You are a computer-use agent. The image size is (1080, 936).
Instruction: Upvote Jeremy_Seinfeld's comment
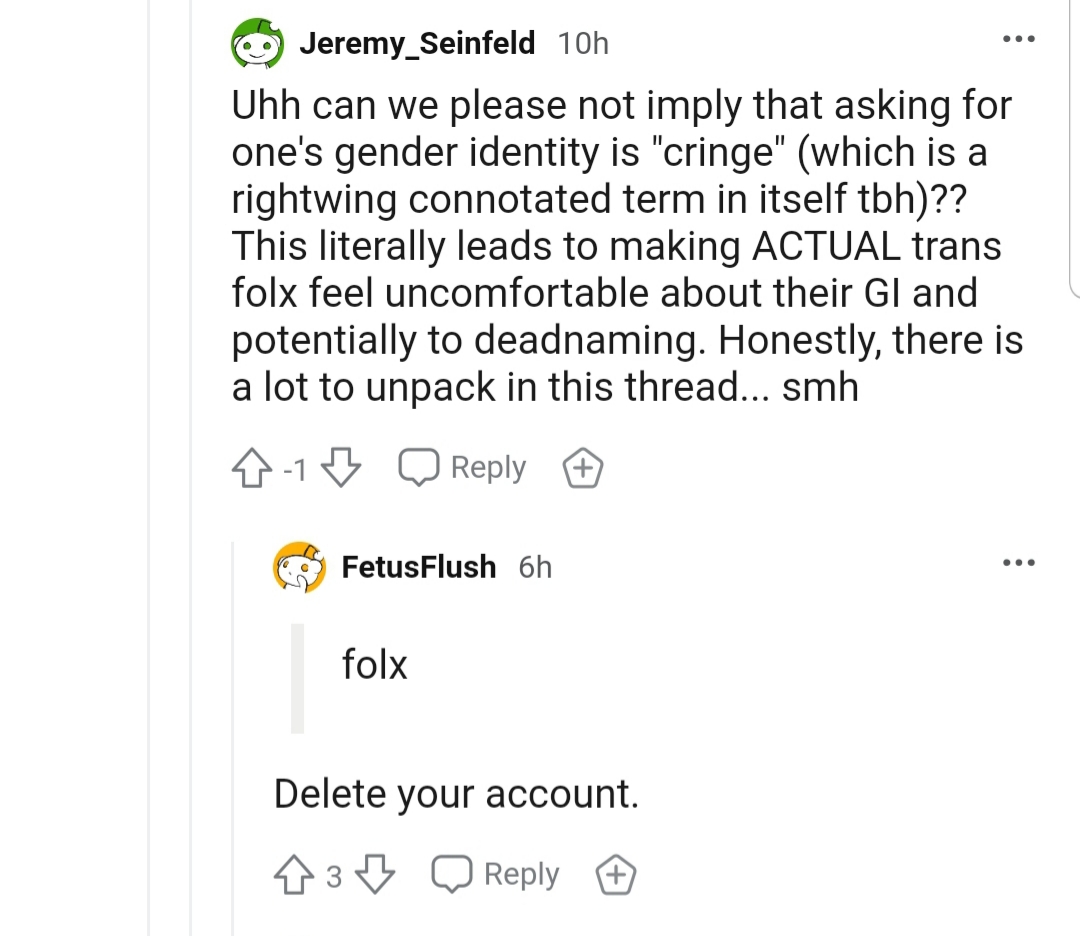click(x=251, y=468)
